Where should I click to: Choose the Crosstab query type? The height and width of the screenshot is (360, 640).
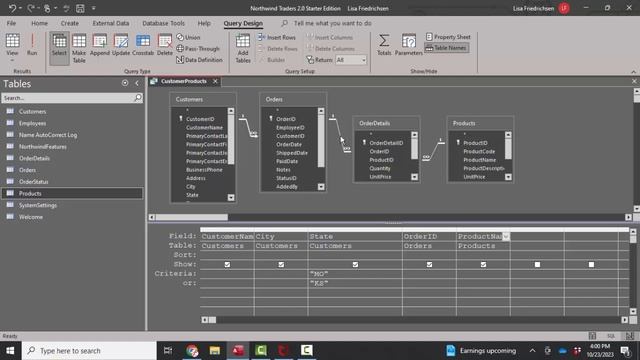click(x=143, y=45)
